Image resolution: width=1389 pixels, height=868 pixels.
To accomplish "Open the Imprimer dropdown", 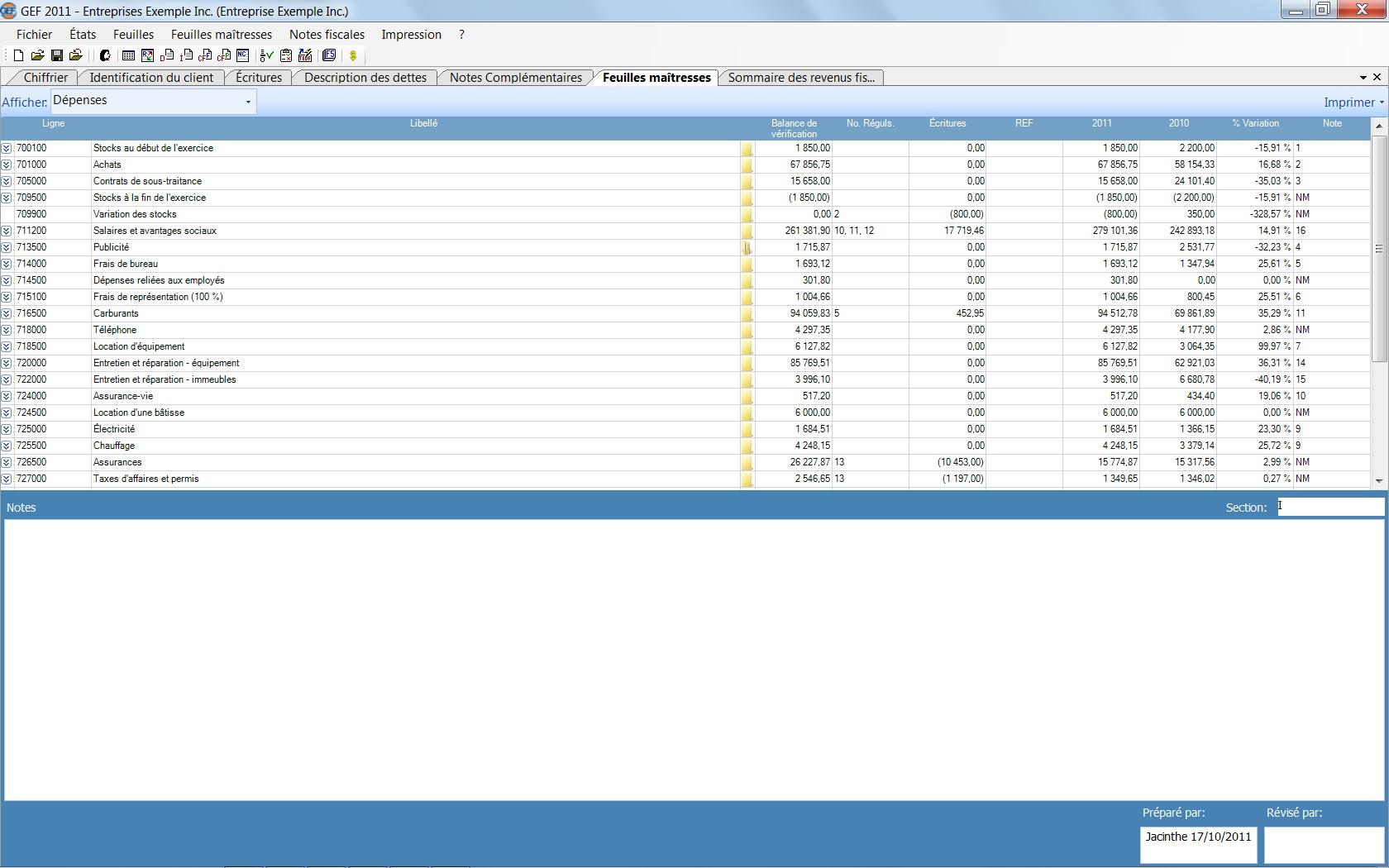I will pyautogui.click(x=1353, y=103).
